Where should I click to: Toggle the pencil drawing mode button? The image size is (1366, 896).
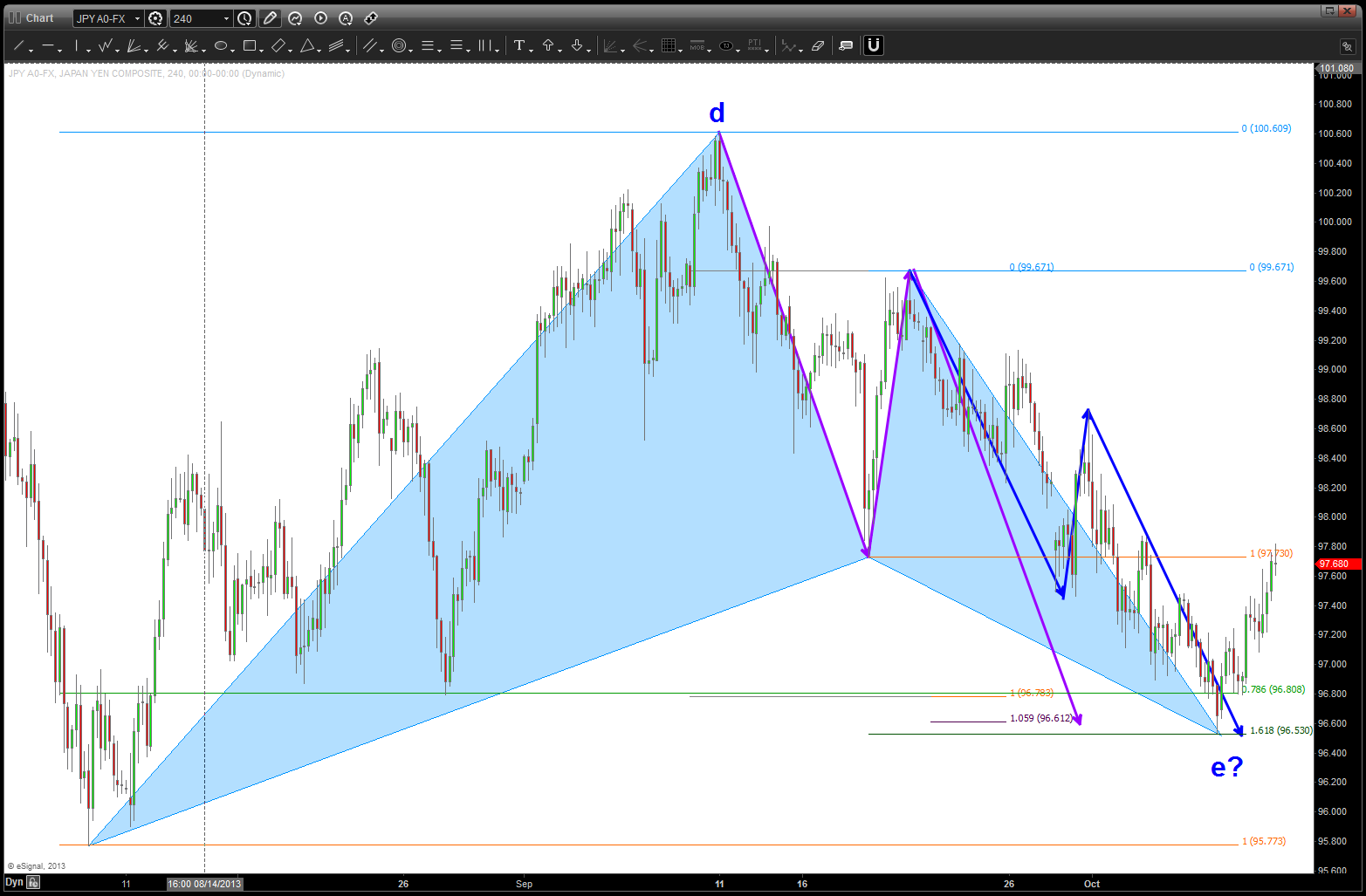270,18
